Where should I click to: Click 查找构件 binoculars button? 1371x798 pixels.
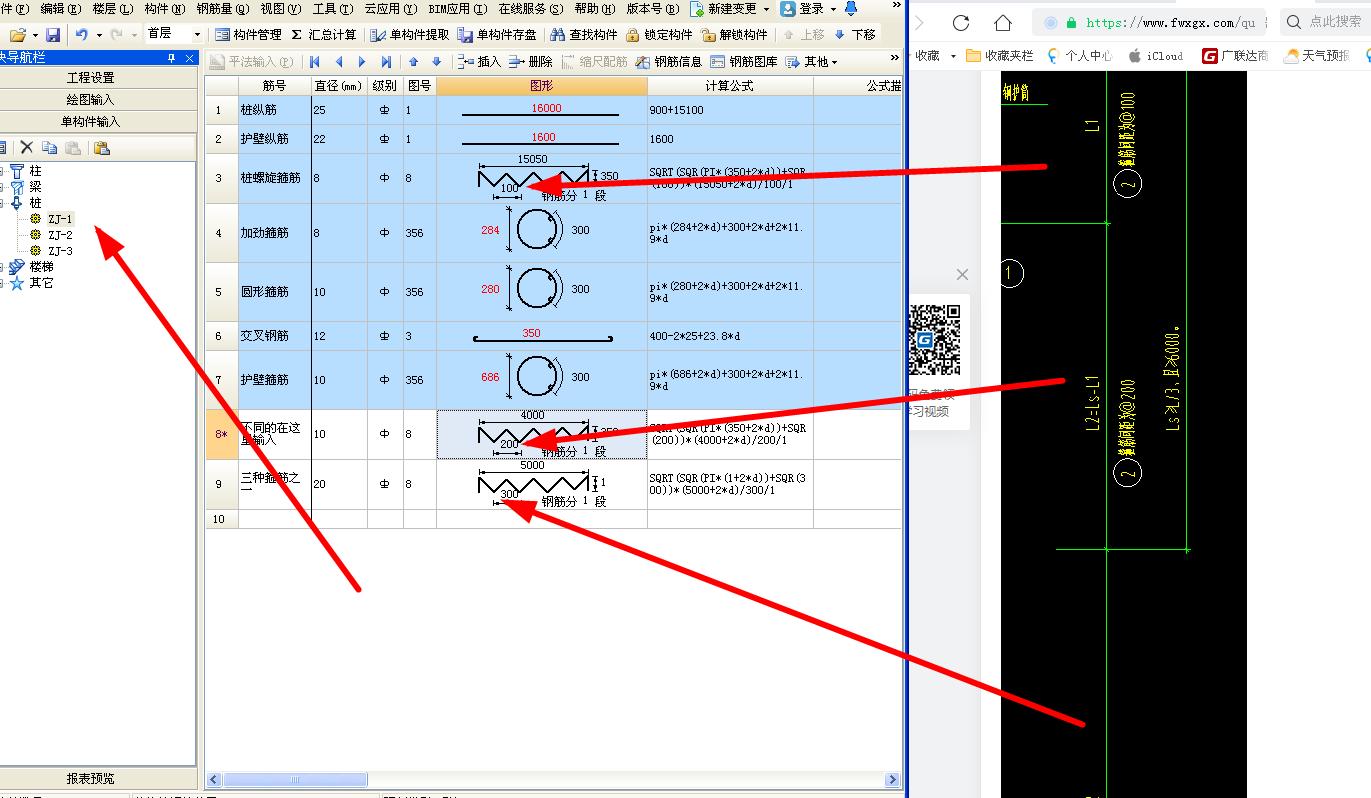point(584,35)
